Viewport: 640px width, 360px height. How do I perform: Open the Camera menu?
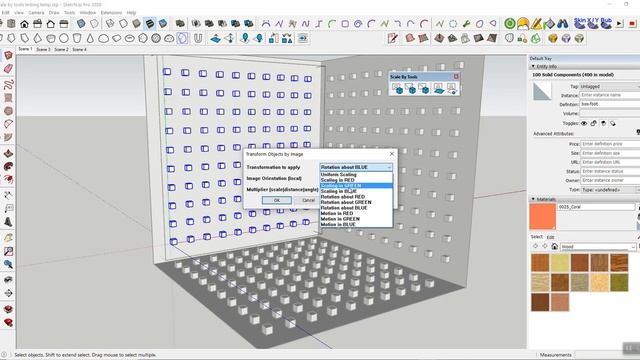[36, 13]
